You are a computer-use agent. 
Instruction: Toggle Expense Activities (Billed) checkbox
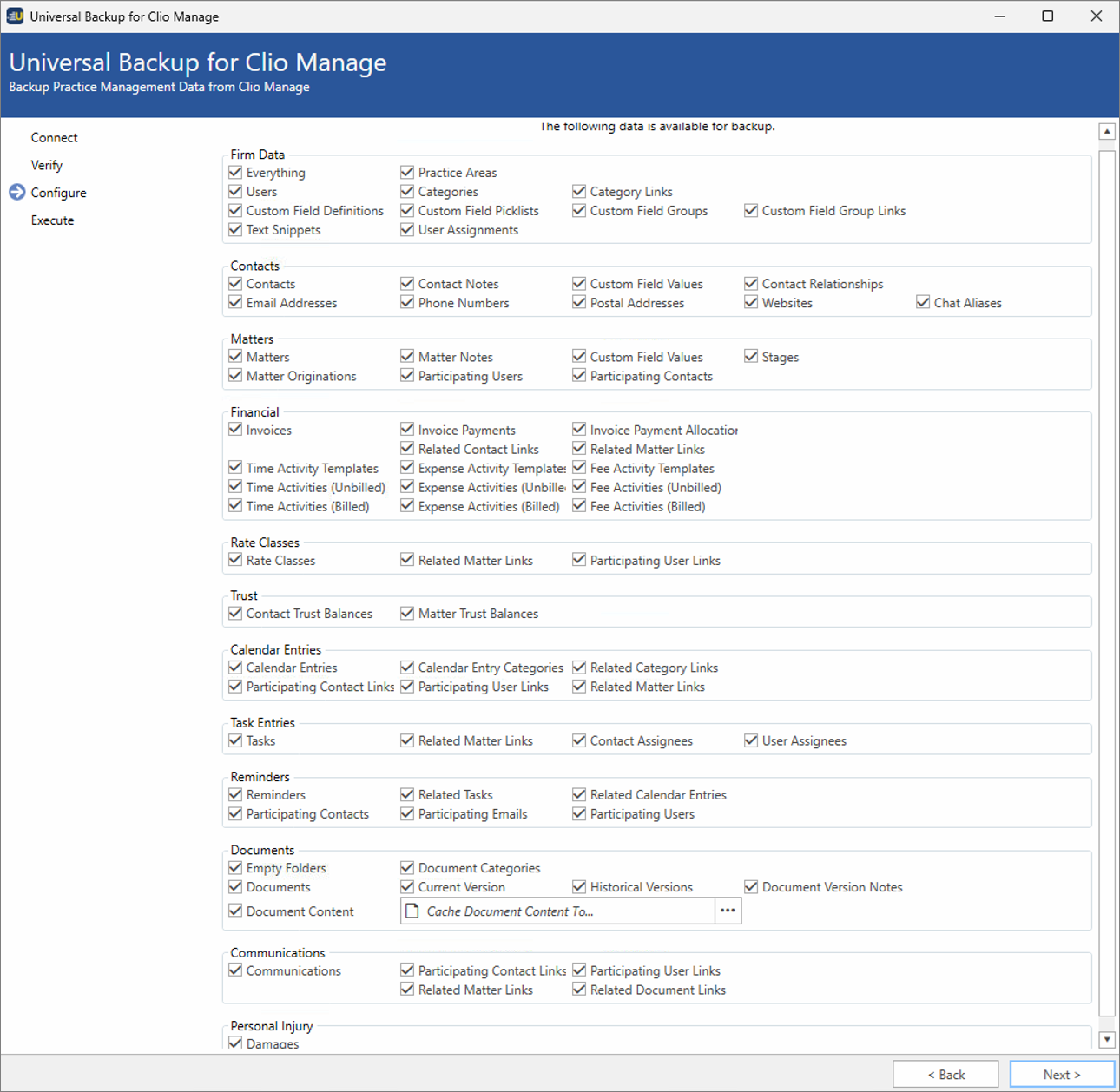pos(407,505)
